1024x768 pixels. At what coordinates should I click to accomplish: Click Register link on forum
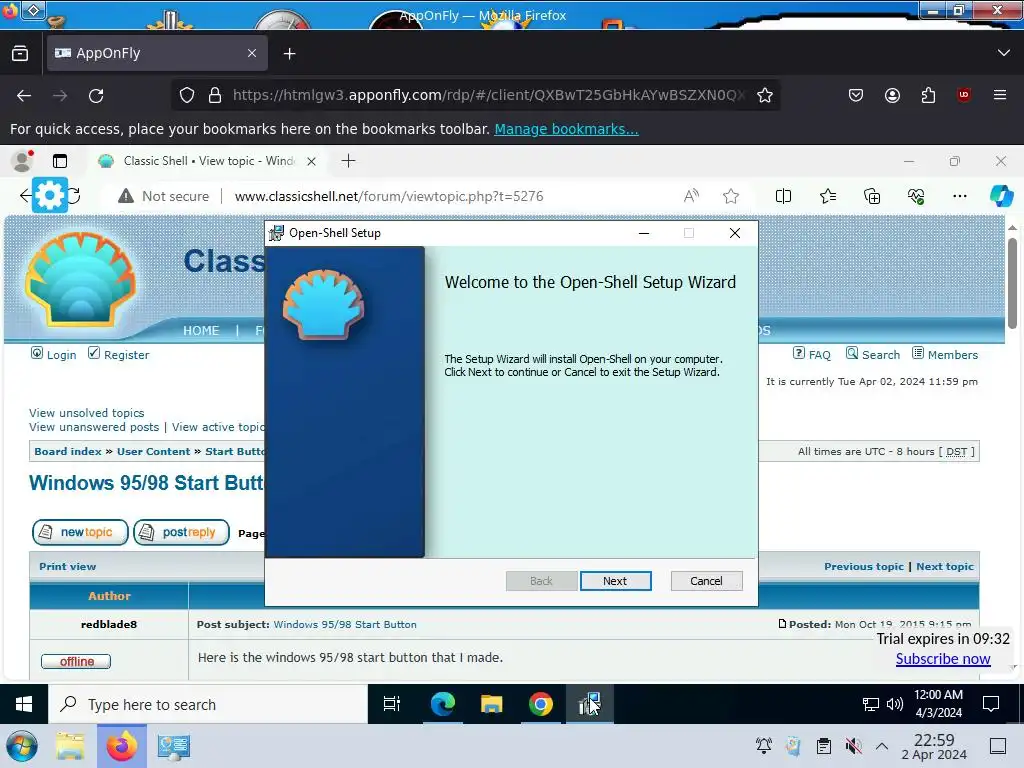point(127,355)
